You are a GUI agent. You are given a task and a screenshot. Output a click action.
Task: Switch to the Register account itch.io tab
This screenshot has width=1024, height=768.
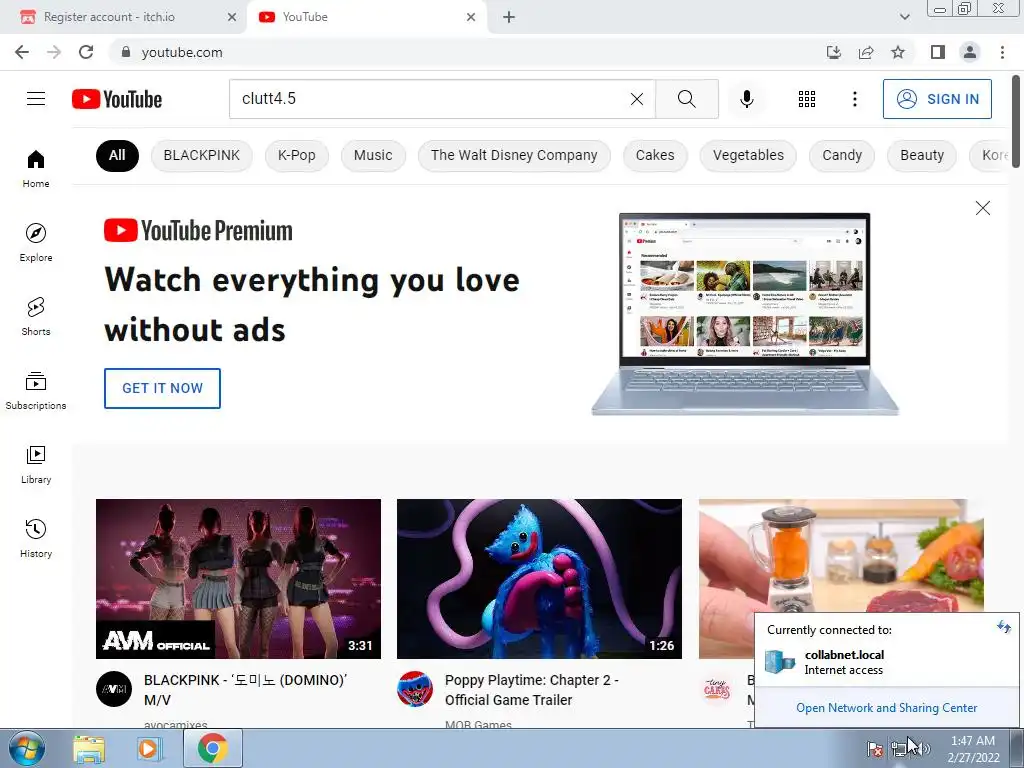tap(124, 17)
